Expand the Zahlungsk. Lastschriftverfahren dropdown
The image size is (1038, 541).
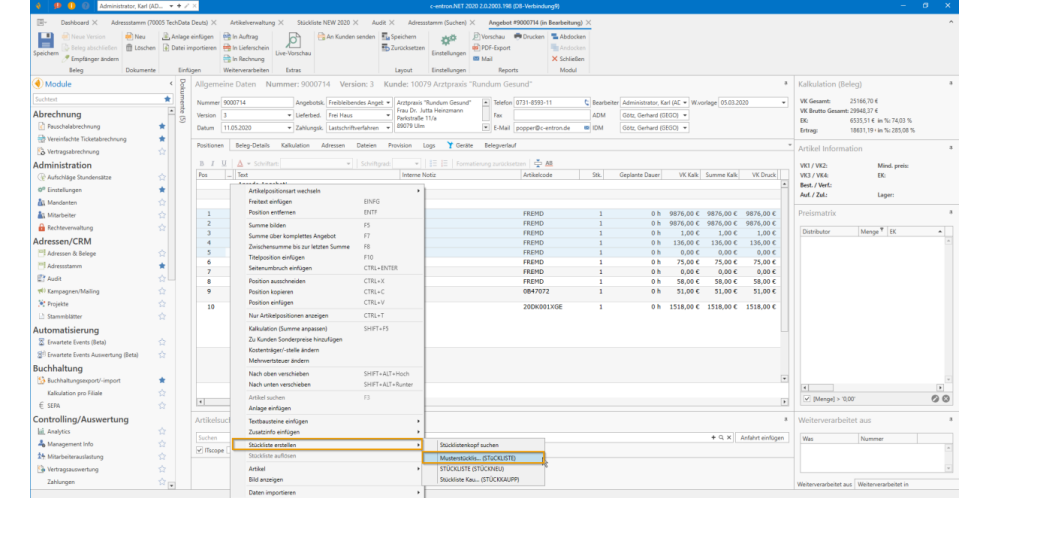[388, 128]
